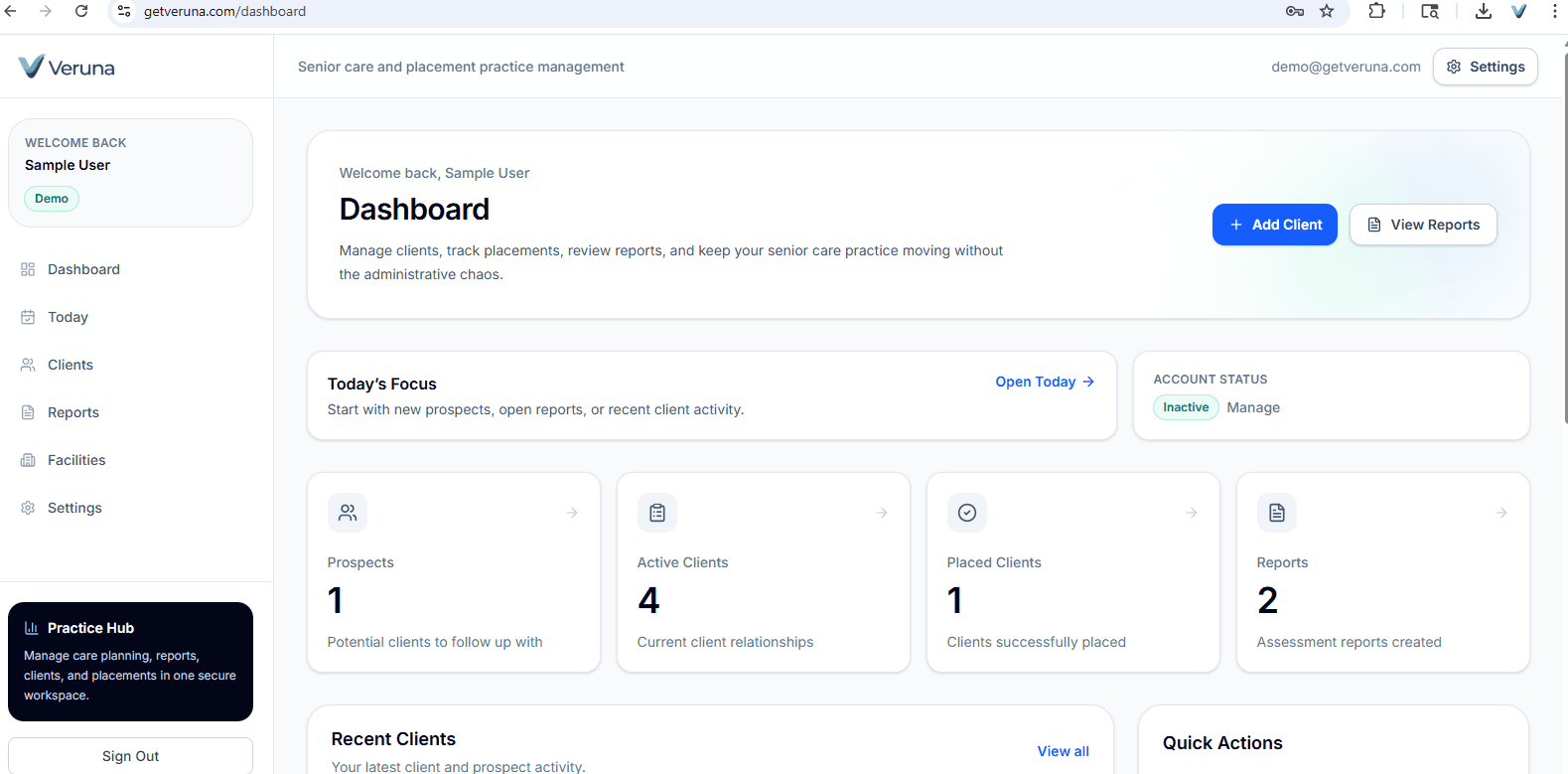Click the Manage account status link
Image resolution: width=1568 pixels, height=774 pixels.
coord(1252,407)
